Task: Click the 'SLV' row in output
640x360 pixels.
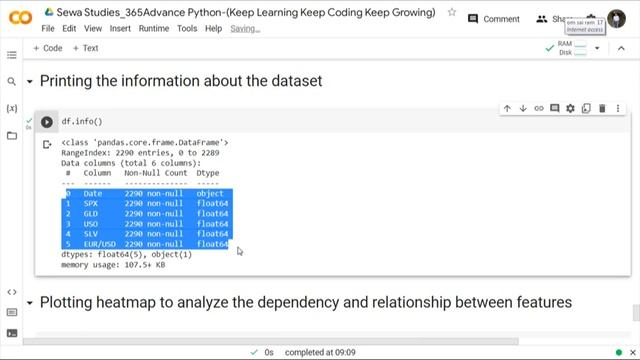Action: pos(147,234)
